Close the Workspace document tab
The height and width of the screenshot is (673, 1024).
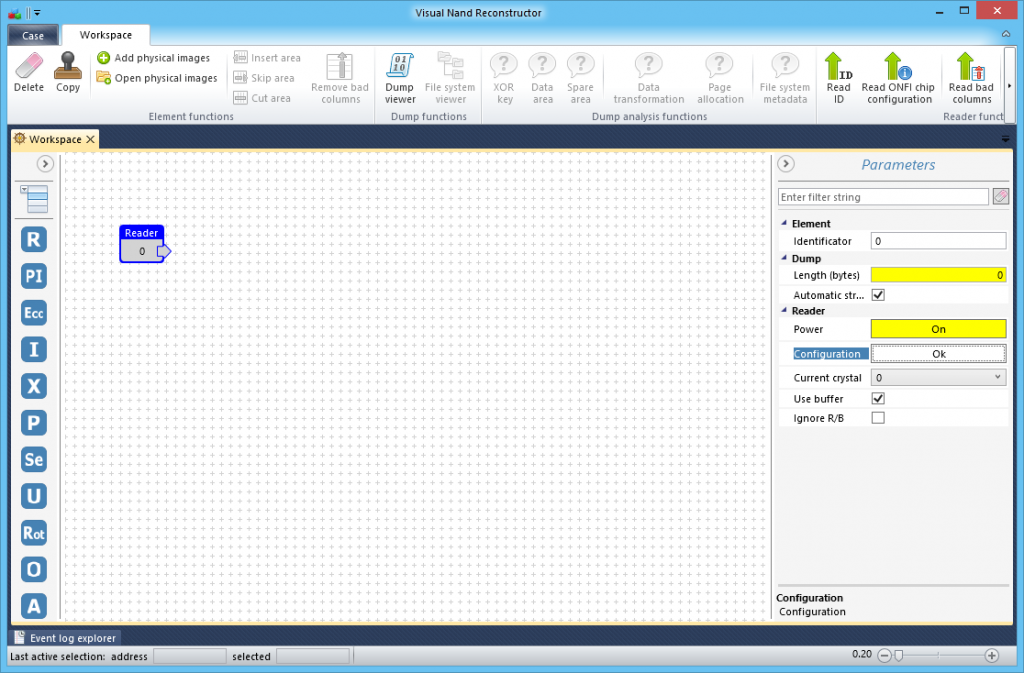91,139
